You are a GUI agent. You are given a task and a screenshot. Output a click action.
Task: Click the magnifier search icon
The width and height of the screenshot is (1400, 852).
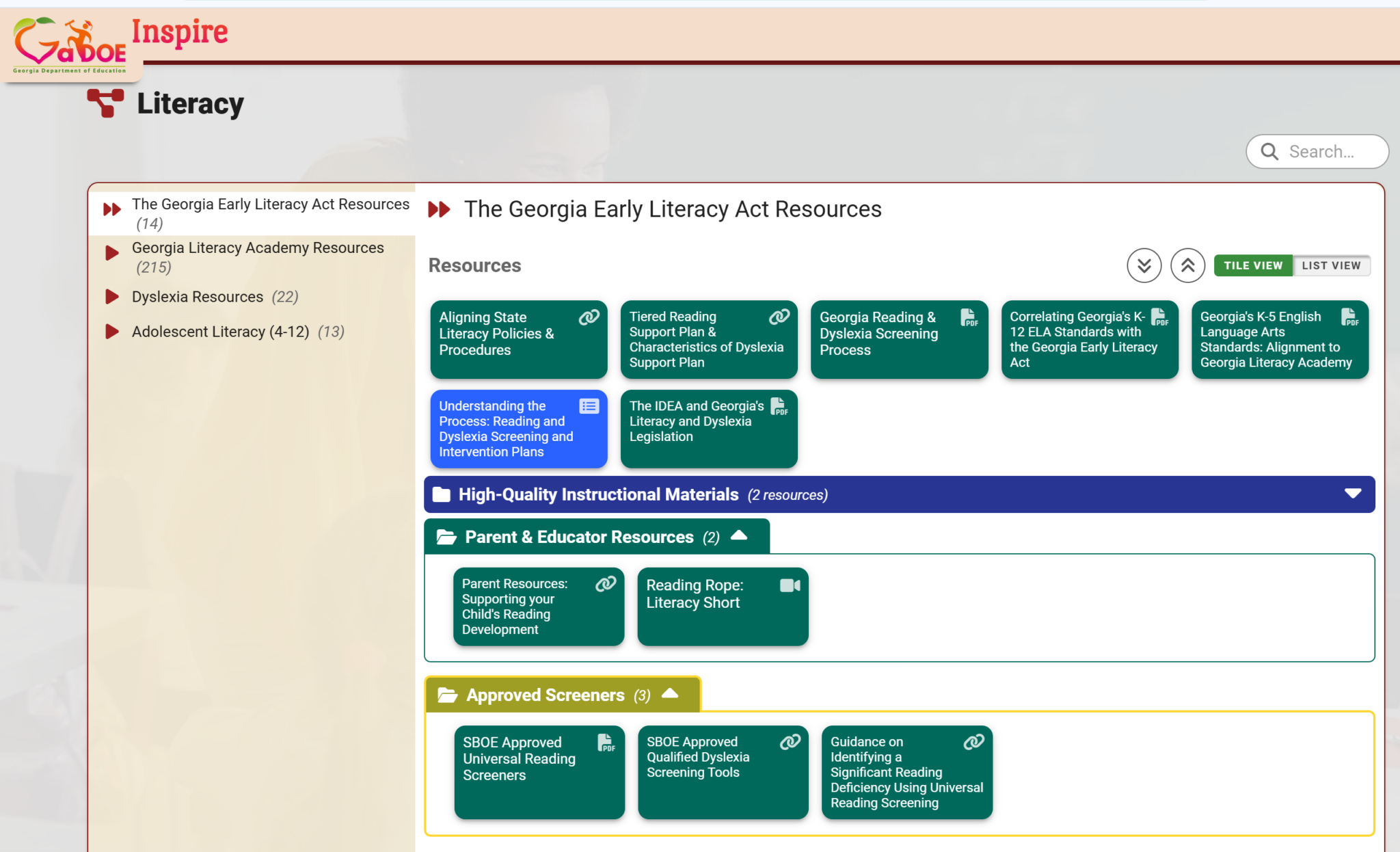pyautogui.click(x=1269, y=151)
